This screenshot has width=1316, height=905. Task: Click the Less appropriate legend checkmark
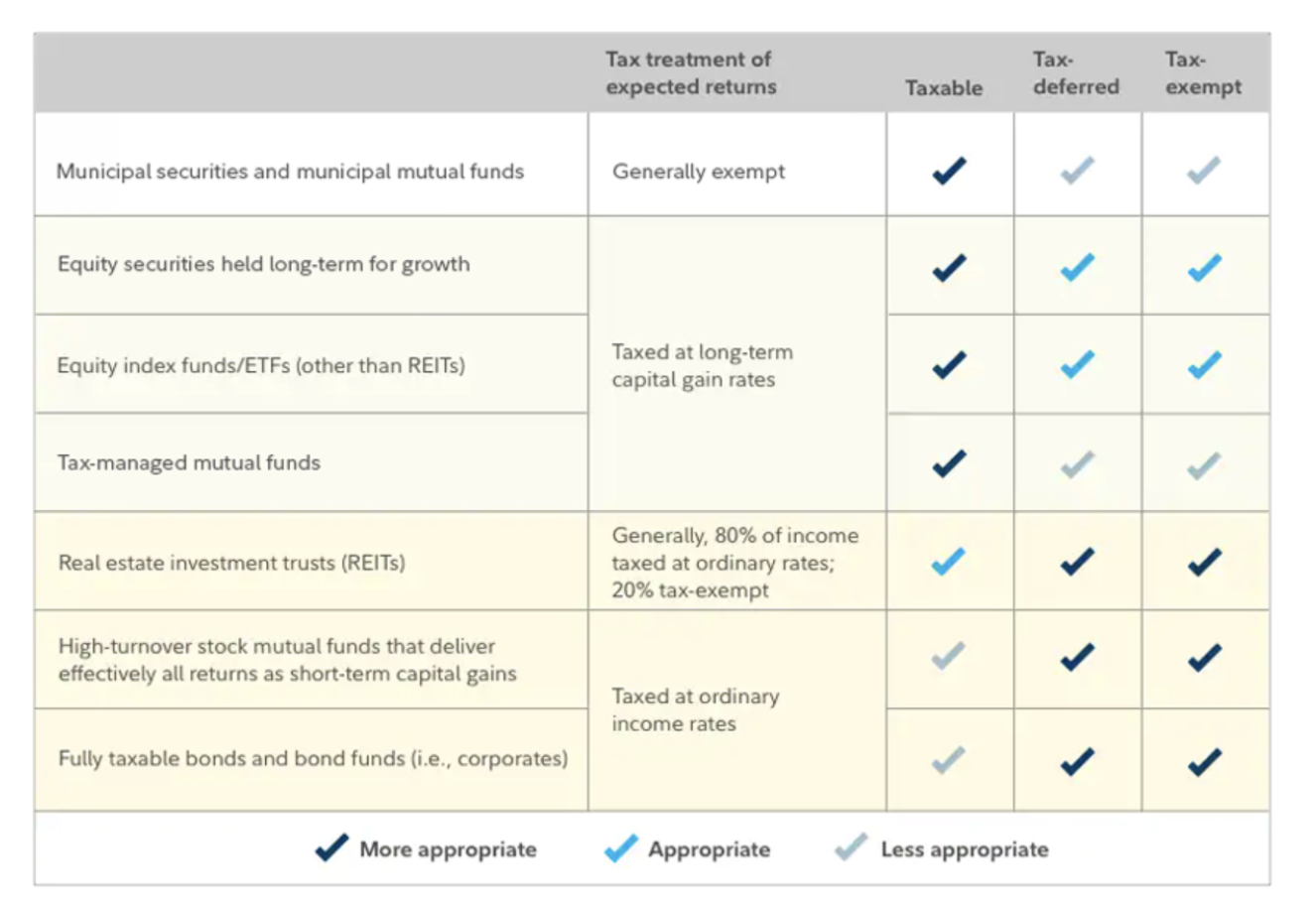tap(851, 848)
